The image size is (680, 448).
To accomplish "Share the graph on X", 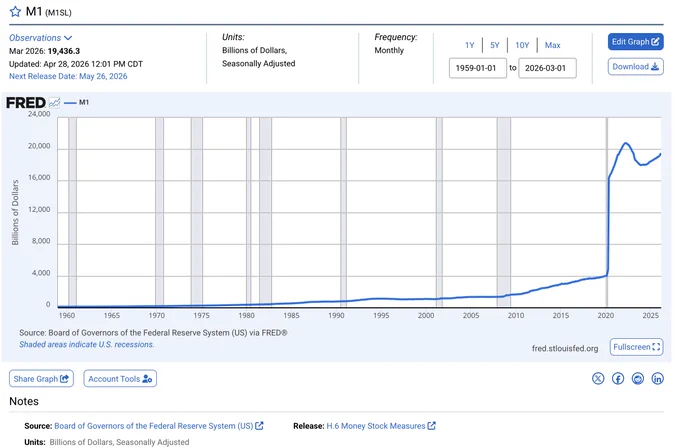I will tap(598, 379).
